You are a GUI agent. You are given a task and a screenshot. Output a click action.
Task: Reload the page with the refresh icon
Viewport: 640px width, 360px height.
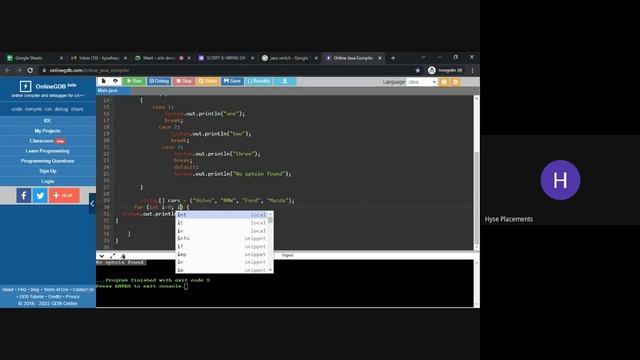[30, 70]
